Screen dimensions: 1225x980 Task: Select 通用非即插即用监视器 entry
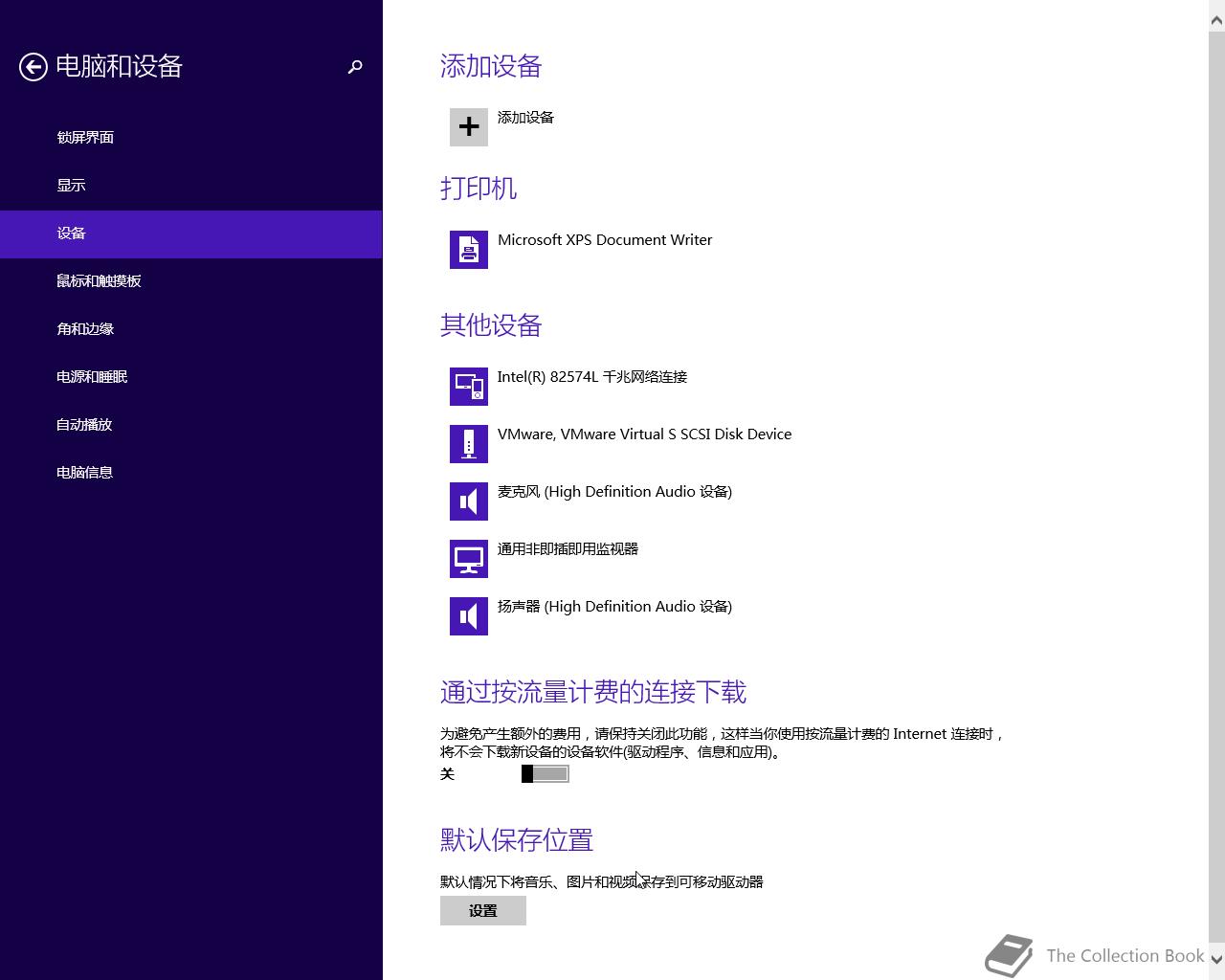(x=568, y=549)
